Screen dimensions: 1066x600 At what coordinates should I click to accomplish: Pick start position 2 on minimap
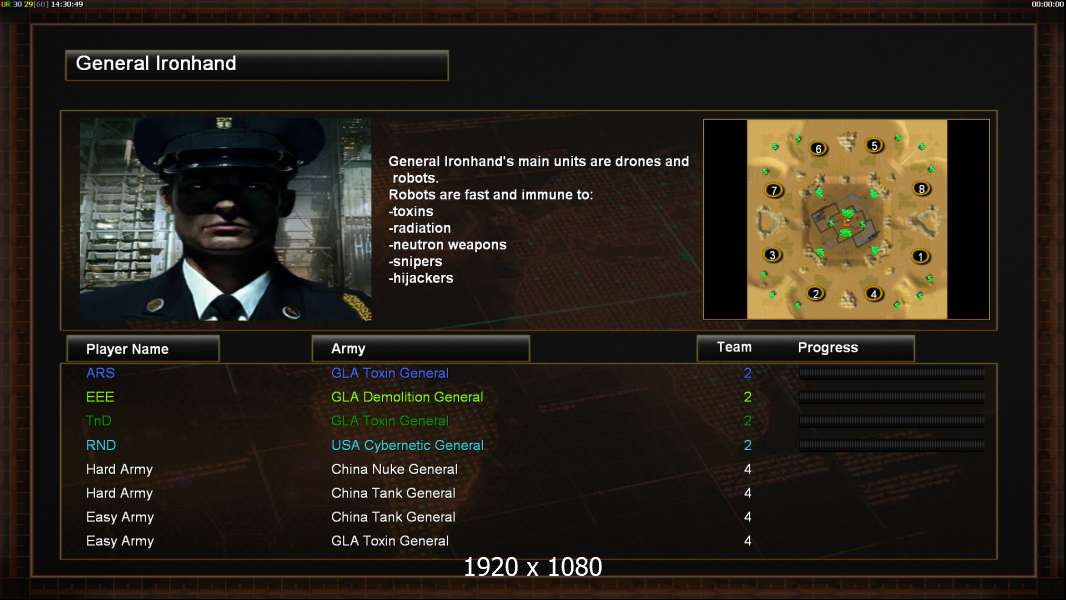[816, 294]
